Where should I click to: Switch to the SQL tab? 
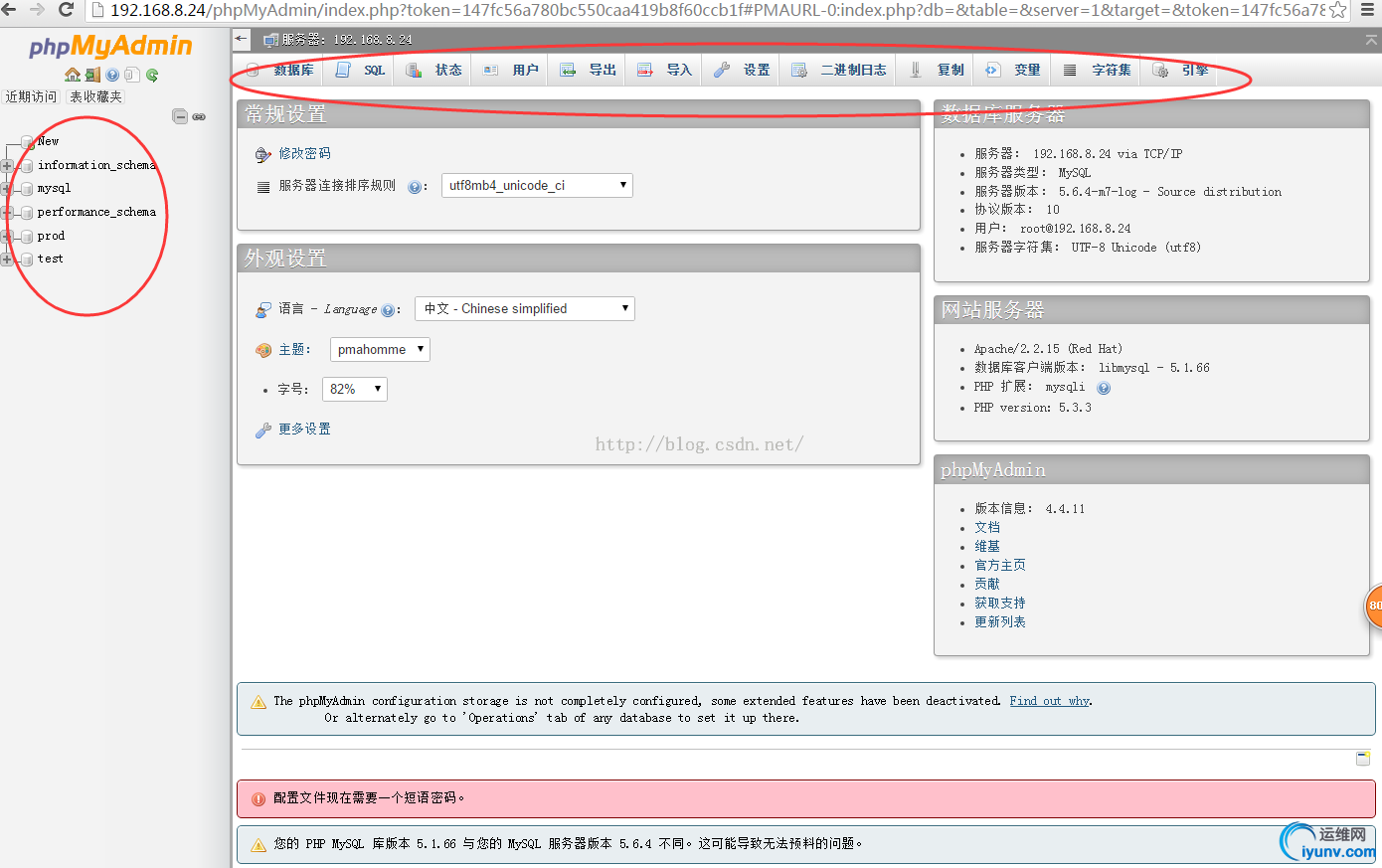[360, 71]
